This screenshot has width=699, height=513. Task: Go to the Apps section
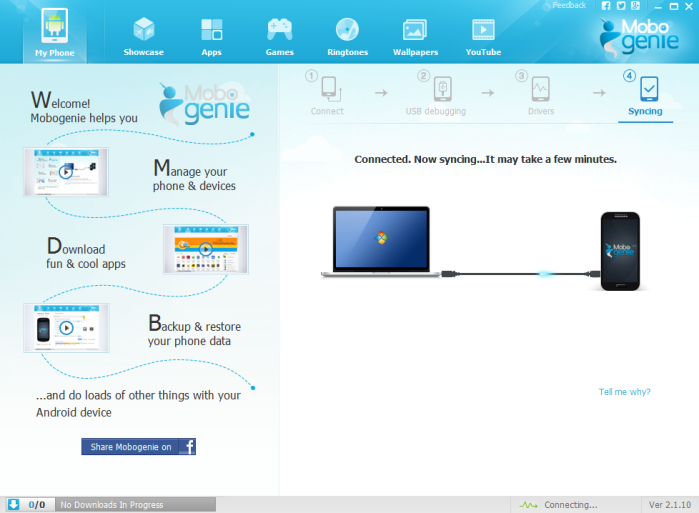tap(211, 36)
